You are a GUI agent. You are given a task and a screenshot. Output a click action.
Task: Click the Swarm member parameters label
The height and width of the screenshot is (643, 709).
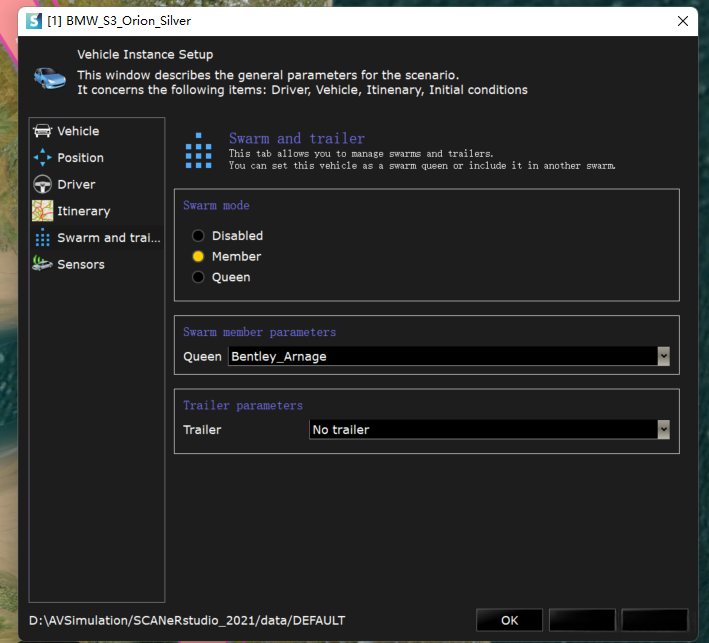point(260,332)
